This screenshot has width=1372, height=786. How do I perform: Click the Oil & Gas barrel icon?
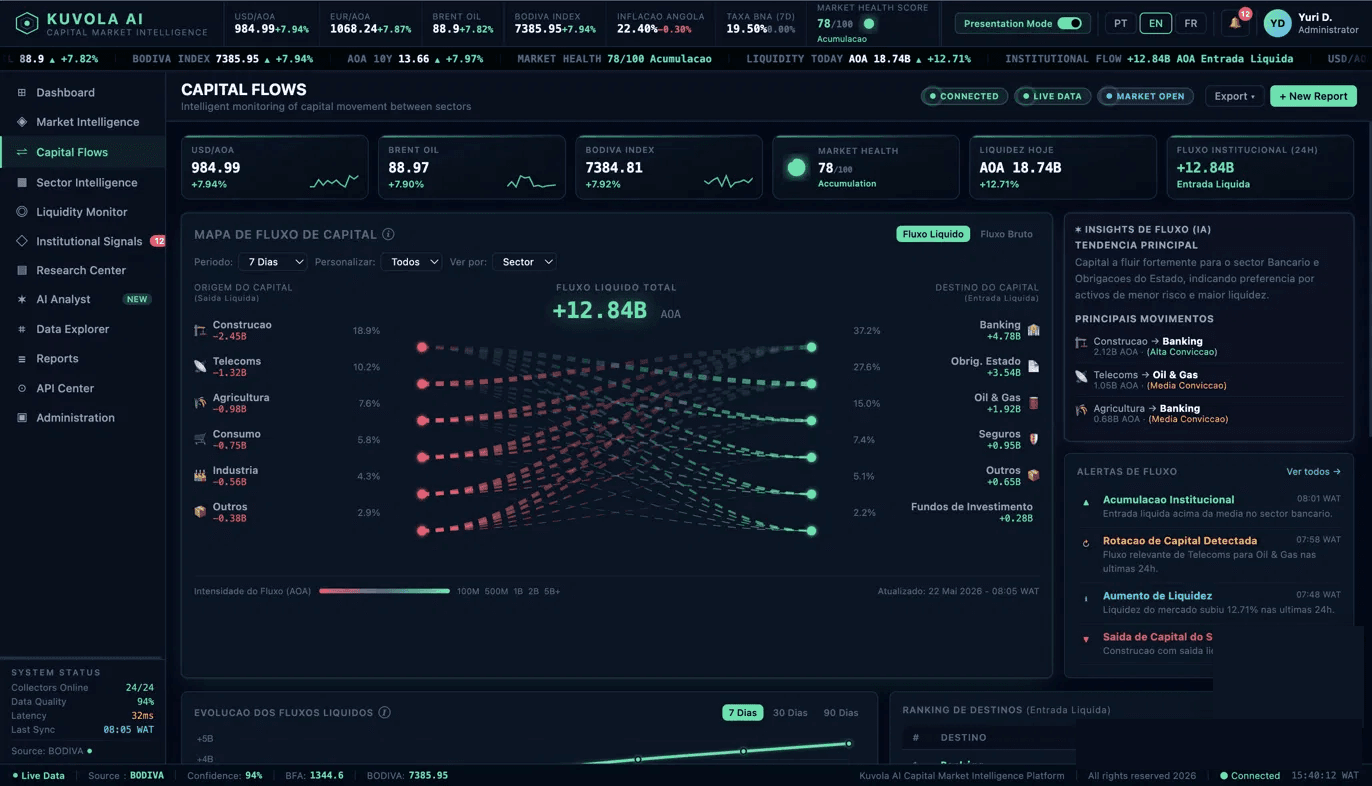[x=1033, y=403]
